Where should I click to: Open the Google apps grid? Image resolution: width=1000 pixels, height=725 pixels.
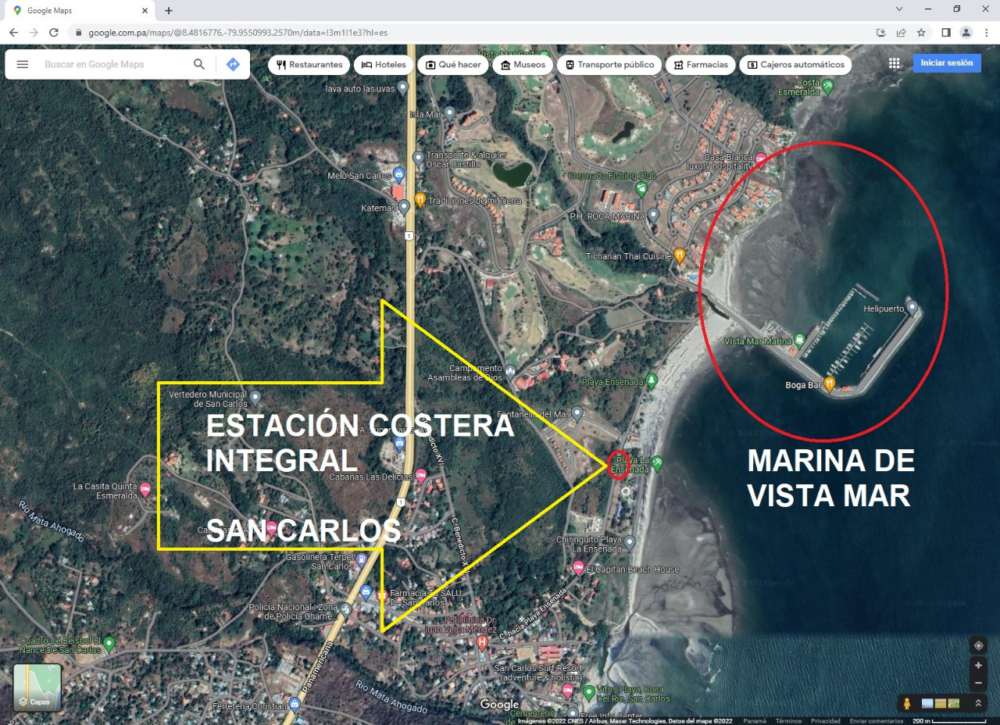pyautogui.click(x=894, y=63)
